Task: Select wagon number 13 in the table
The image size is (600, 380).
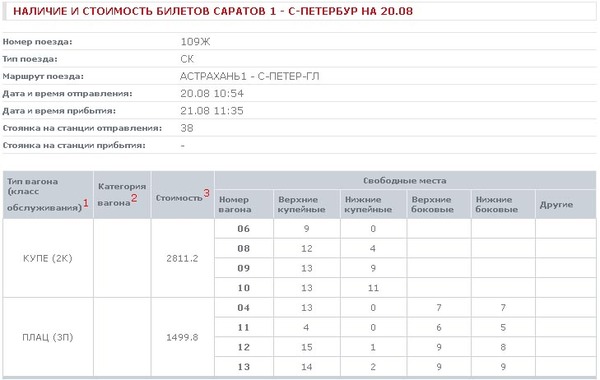Action: coord(243,367)
